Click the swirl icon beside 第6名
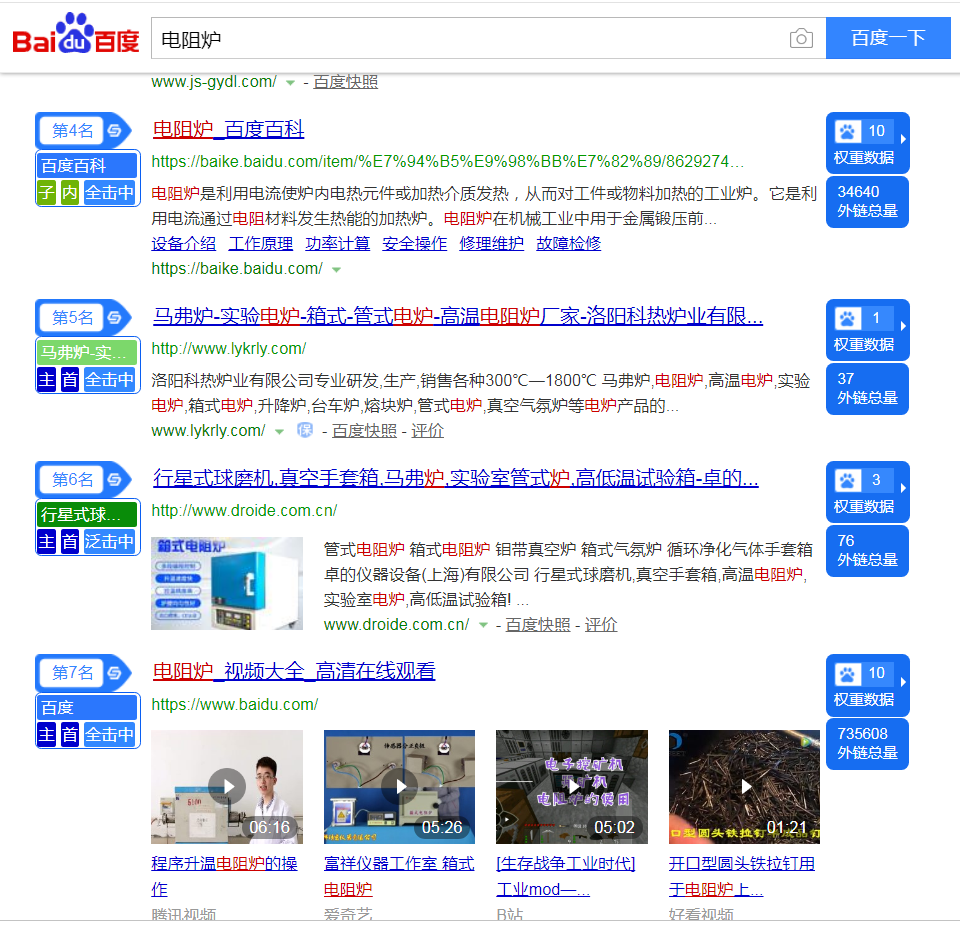Screen dimensions: 960x926 click(x=114, y=480)
